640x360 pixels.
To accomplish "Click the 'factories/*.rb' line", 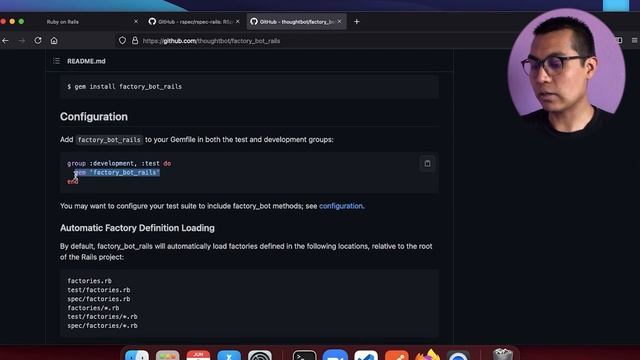I will (93, 308).
